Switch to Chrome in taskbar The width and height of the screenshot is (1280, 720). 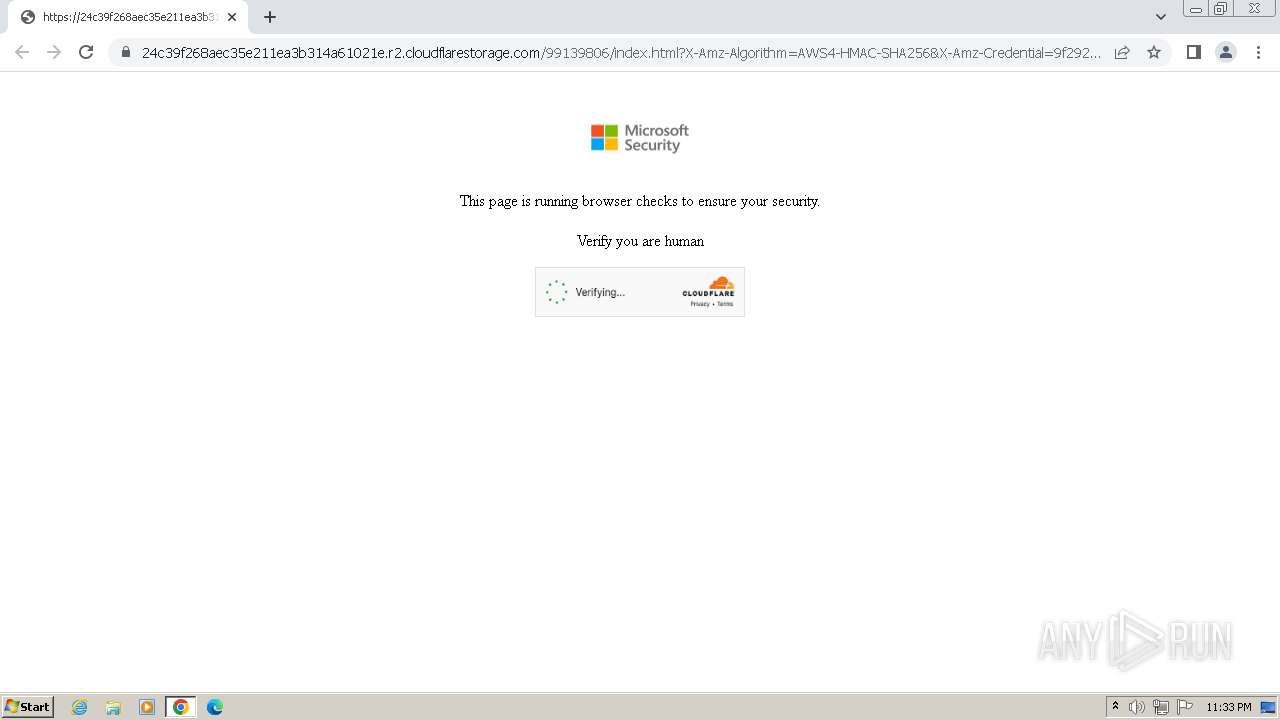[181, 707]
